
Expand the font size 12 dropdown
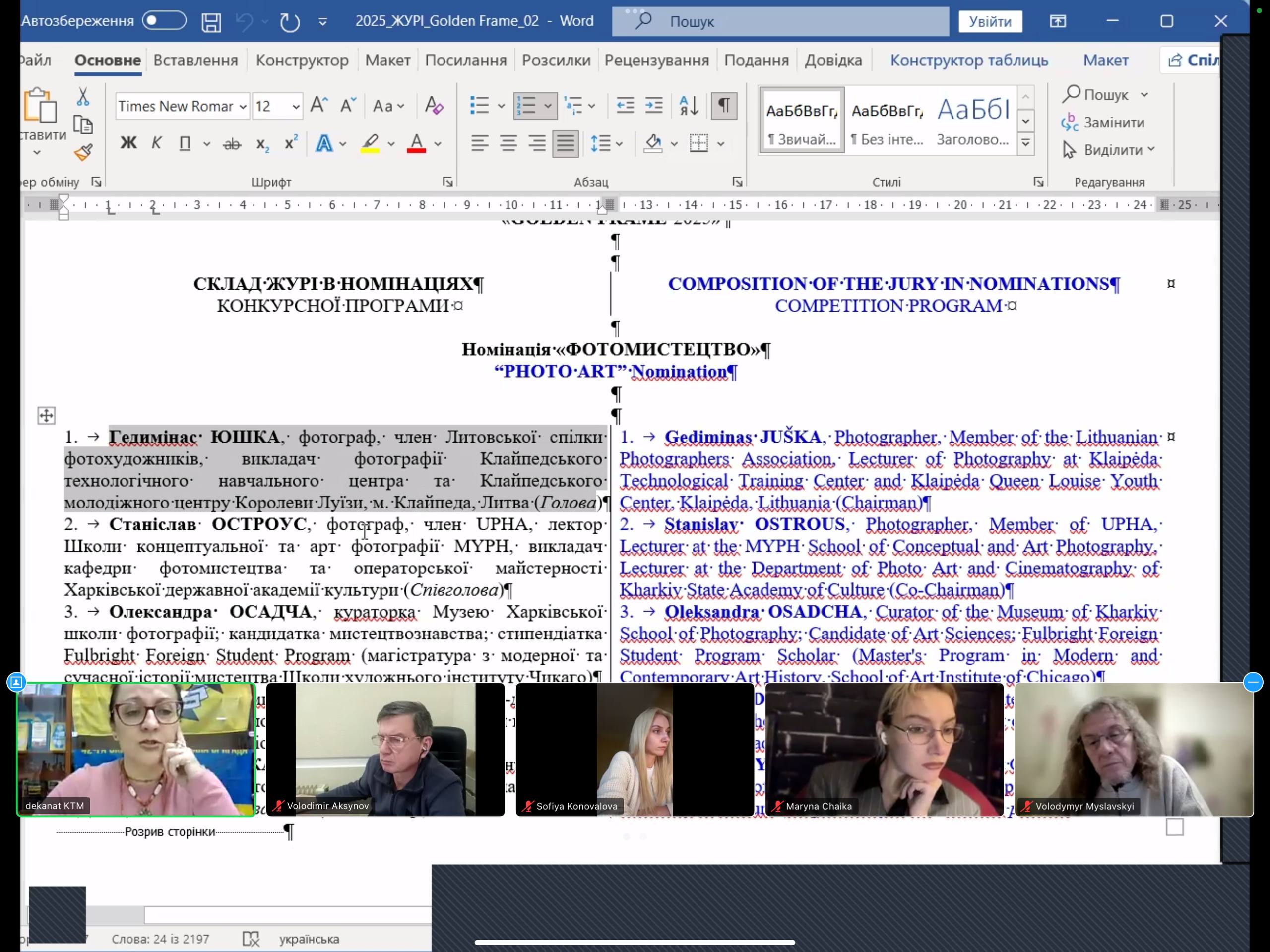point(296,107)
